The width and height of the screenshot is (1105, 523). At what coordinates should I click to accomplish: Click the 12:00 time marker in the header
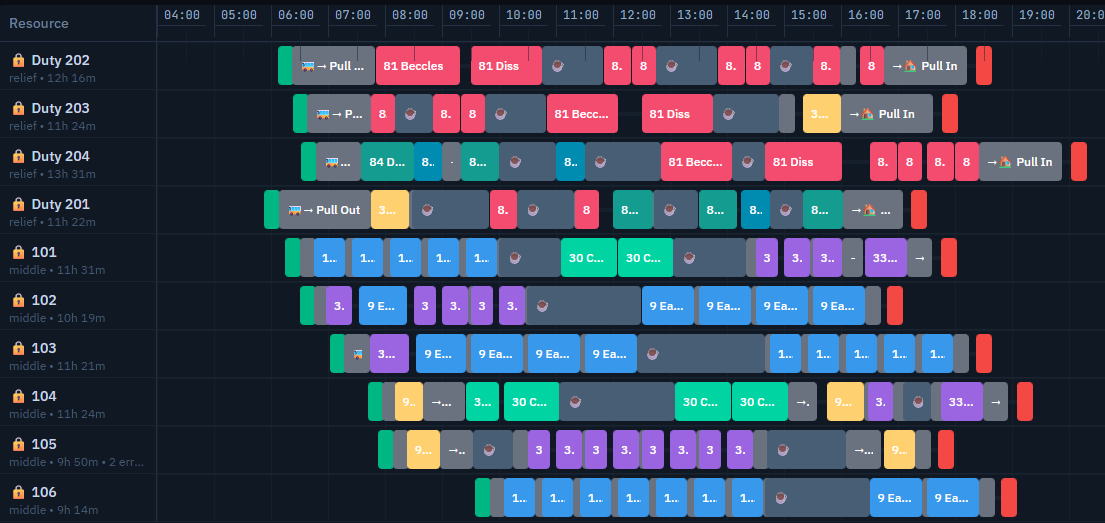click(x=637, y=16)
